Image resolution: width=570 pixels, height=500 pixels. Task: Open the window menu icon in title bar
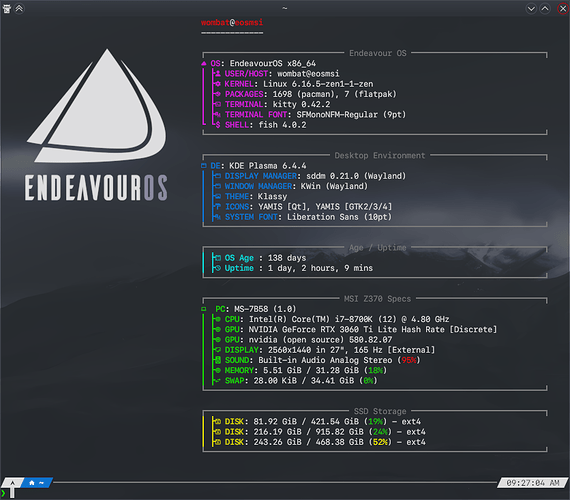click(7, 8)
